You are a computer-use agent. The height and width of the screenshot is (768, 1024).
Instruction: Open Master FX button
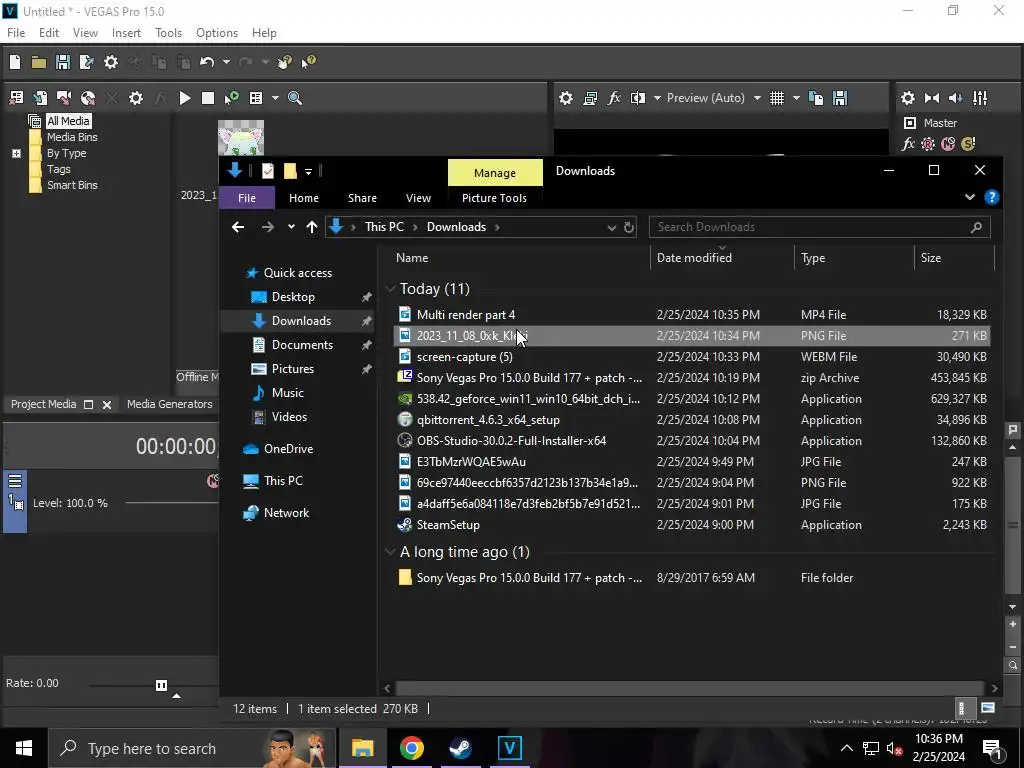point(908,144)
